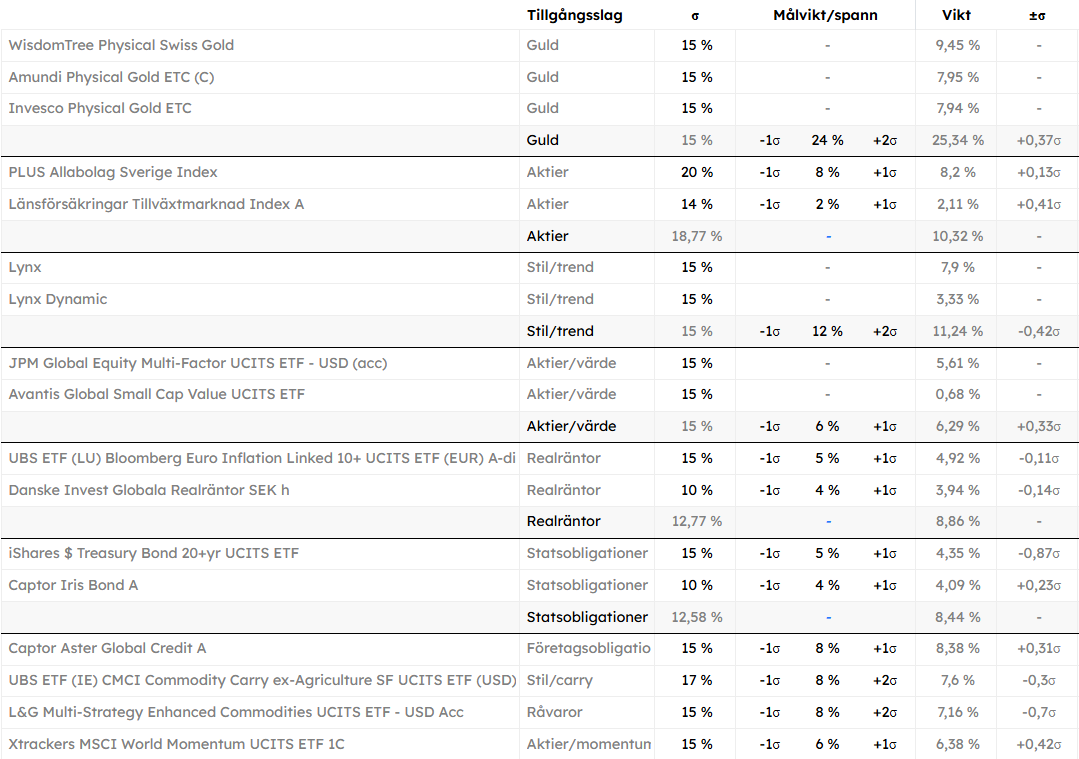Viewport: 1079px width, 759px height.
Task: Click the Vikt column header
Action: coord(956,15)
